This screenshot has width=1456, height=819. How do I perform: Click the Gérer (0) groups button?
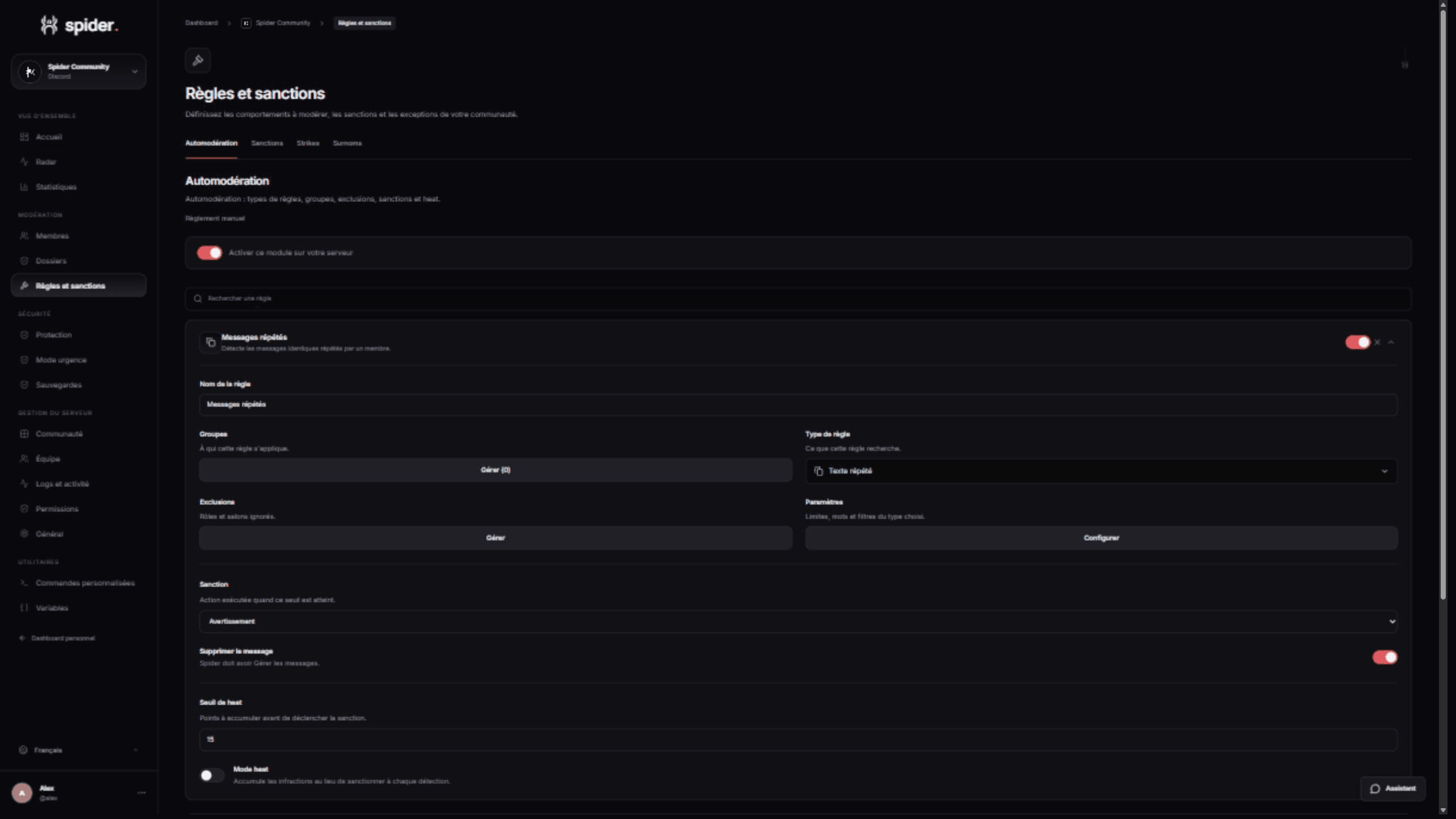[x=495, y=470]
